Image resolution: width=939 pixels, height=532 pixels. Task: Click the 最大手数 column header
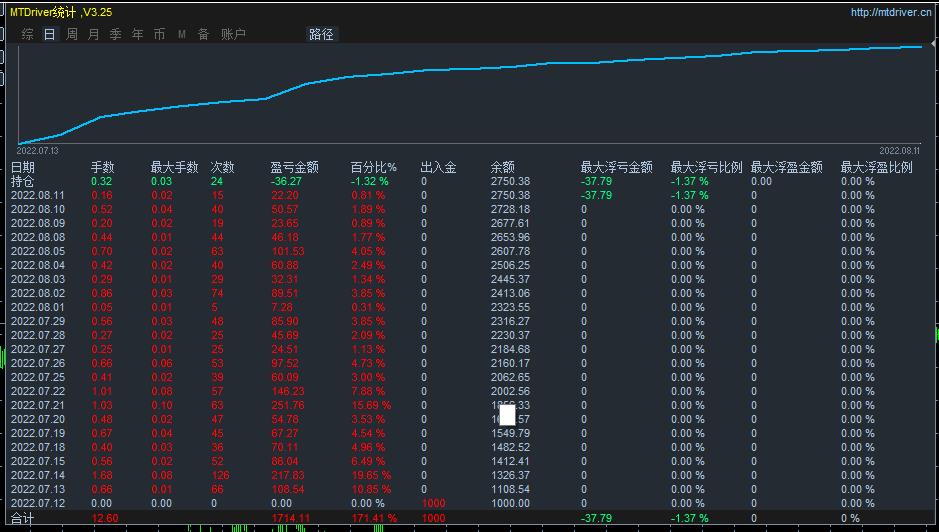click(174, 167)
